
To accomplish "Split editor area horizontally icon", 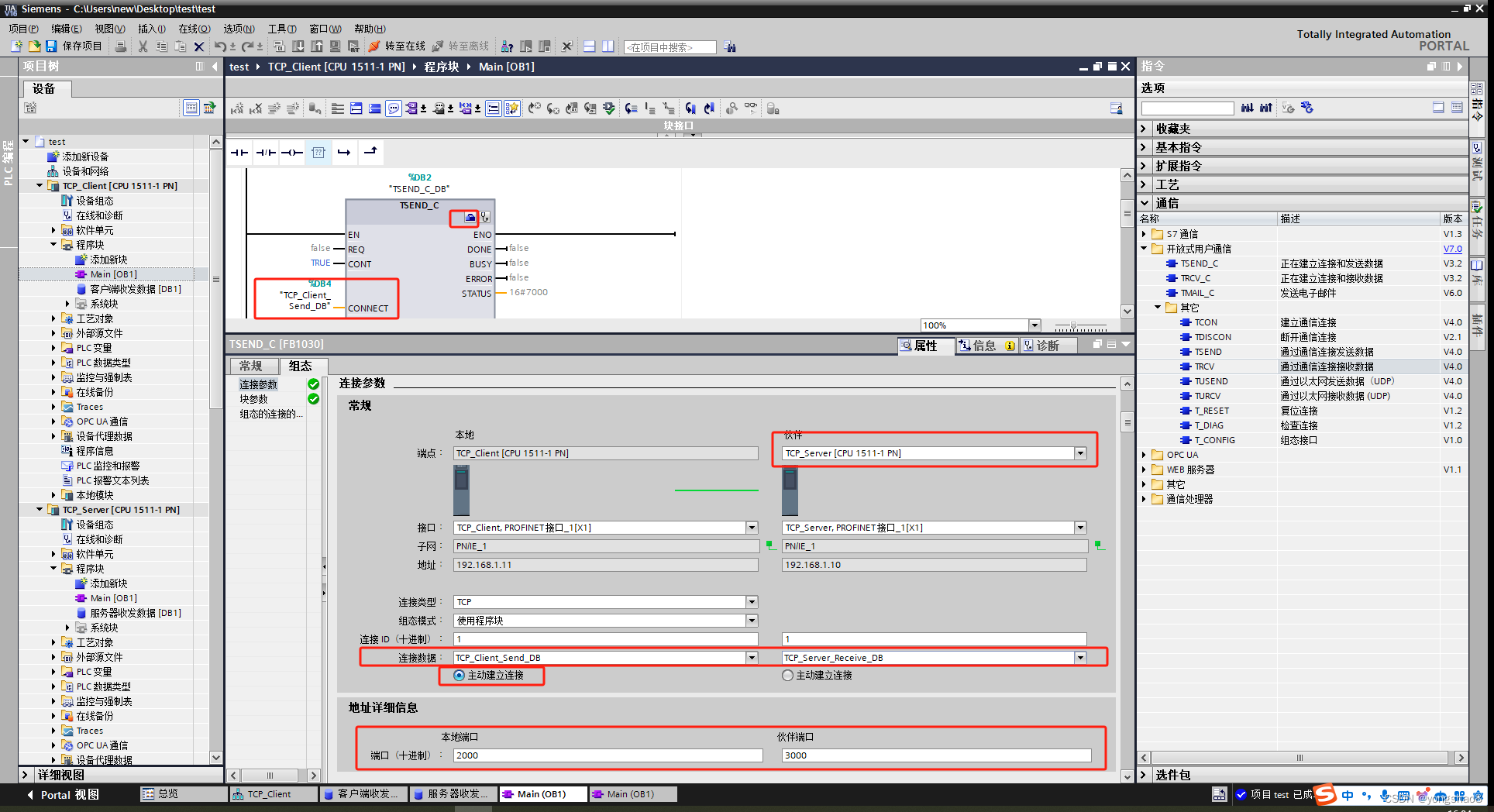I will tap(589, 46).
